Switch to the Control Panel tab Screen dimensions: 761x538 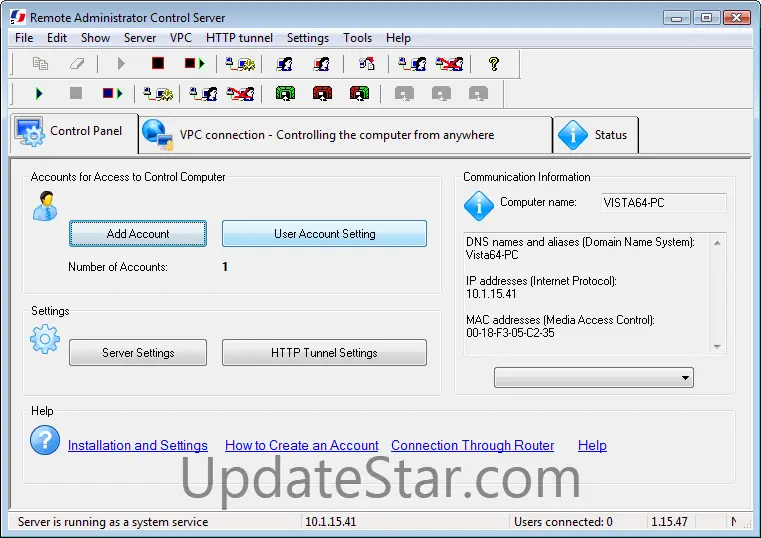point(74,133)
